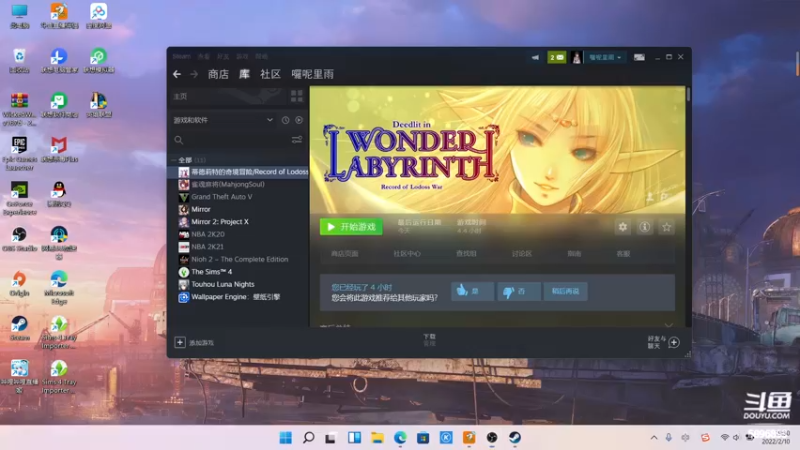Image resolution: width=800 pixels, height=450 pixels.
Task: Add game to favorites star icon
Action: tap(666, 227)
